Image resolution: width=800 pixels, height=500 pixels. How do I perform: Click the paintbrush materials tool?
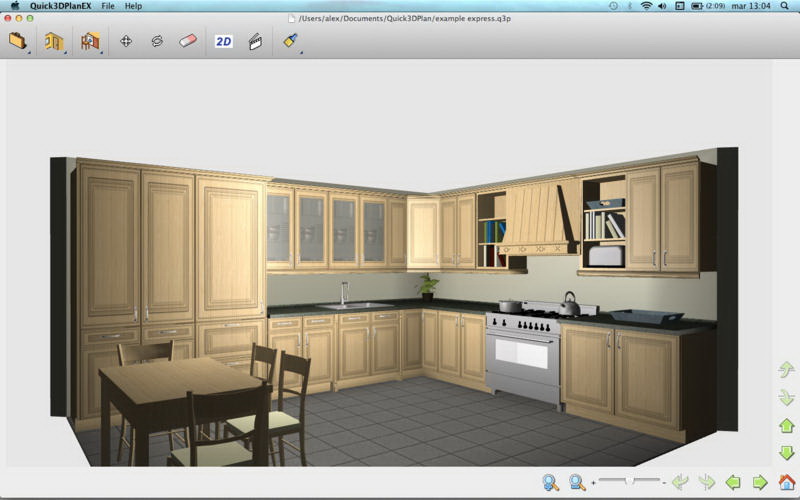click(290, 41)
